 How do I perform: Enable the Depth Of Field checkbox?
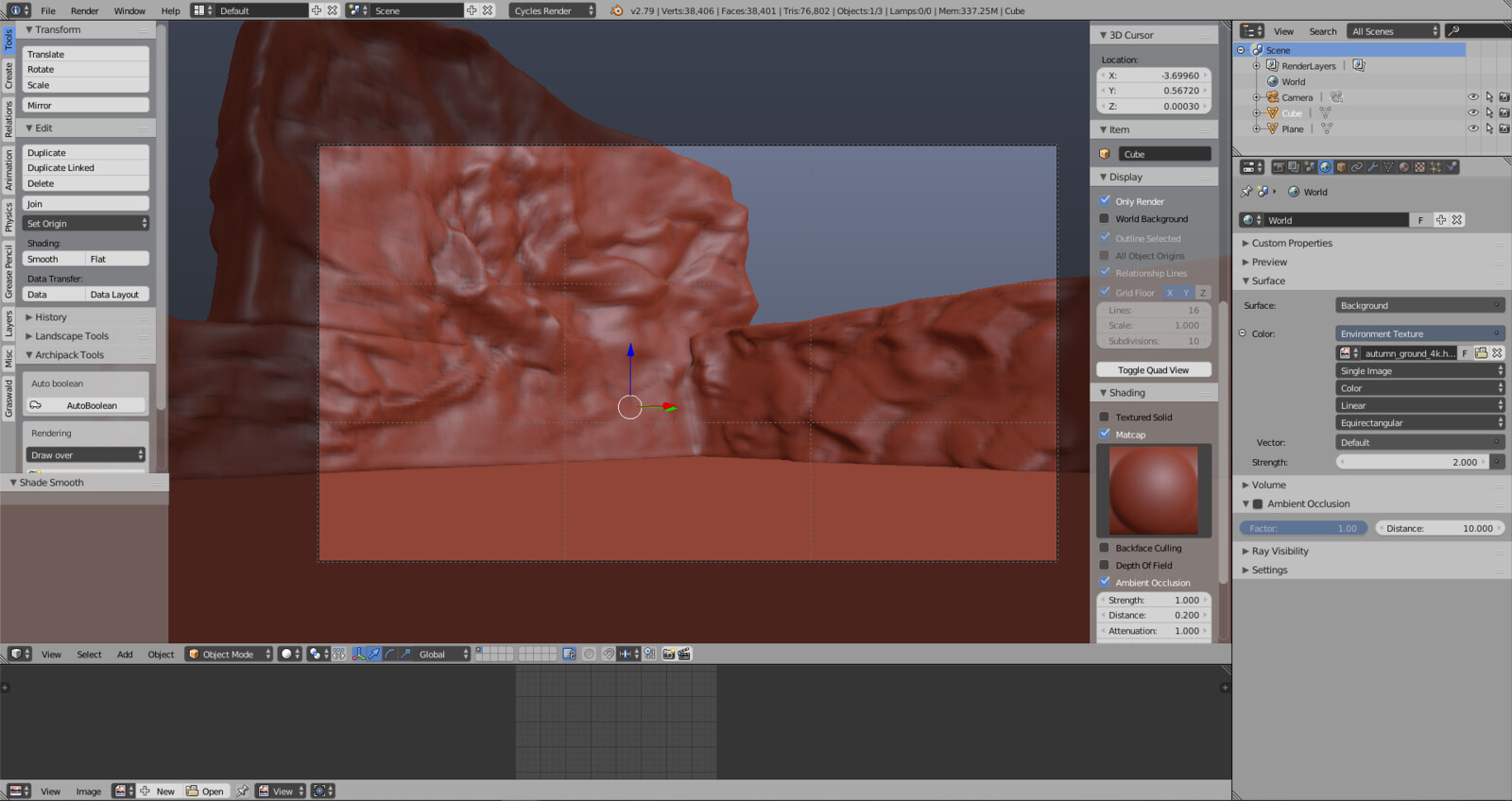pyautogui.click(x=1105, y=565)
